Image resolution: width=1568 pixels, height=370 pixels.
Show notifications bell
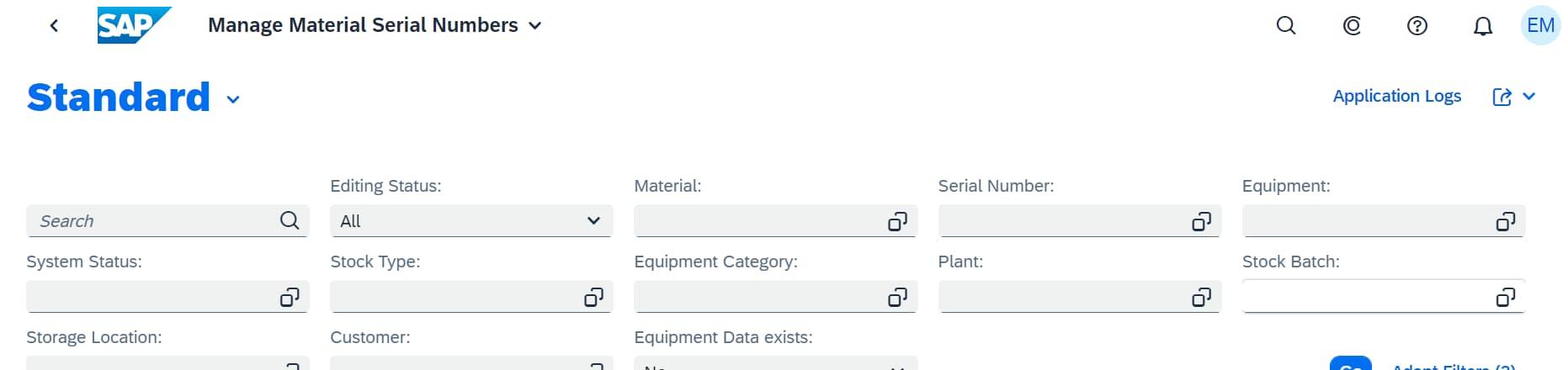[1482, 26]
